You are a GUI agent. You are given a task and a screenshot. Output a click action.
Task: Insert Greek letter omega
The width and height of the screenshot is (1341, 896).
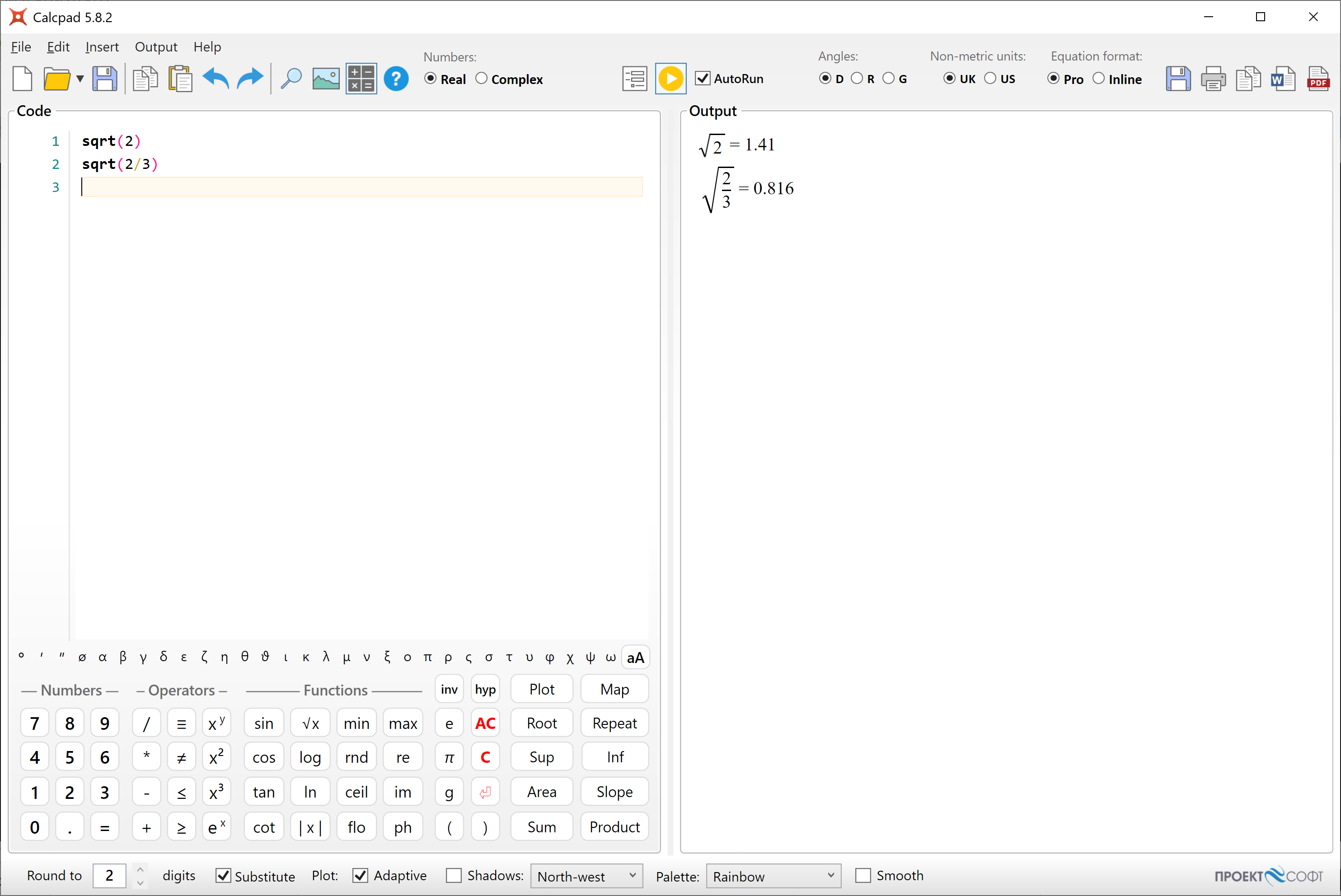[610, 657]
